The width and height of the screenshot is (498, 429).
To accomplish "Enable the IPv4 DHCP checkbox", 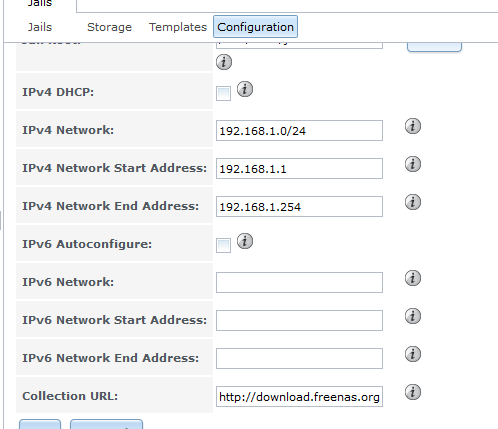I will (x=223, y=93).
